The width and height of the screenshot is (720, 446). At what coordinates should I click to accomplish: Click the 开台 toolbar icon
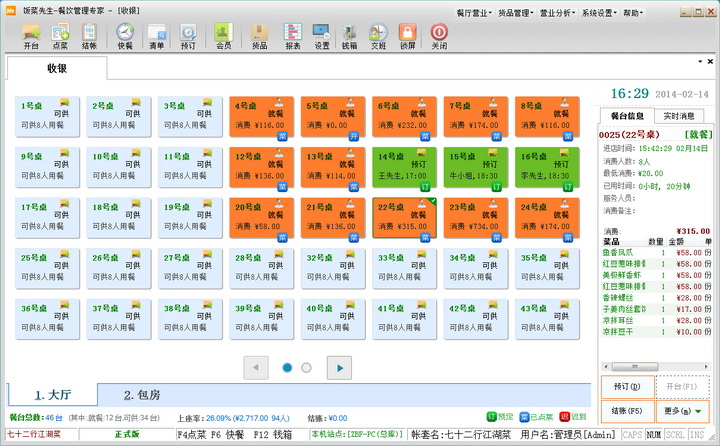[x=31, y=36]
